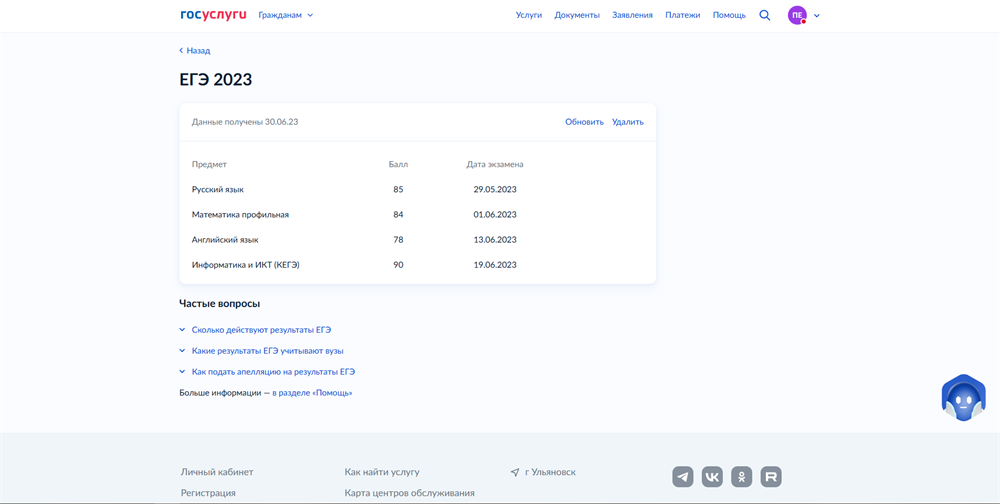Screen dimensions: 1000x504
Task: Click the Удалить link
Action: click(628, 122)
